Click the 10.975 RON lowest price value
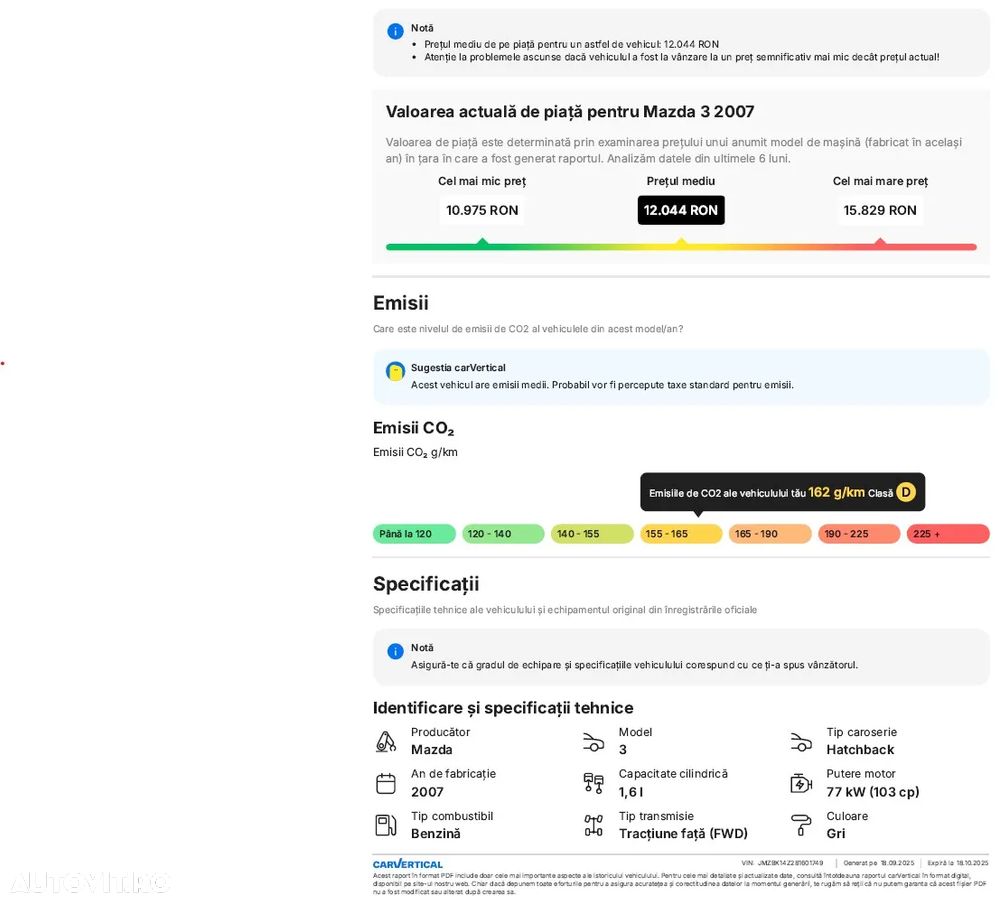Image resolution: width=1000 pixels, height=903 pixels. (482, 210)
